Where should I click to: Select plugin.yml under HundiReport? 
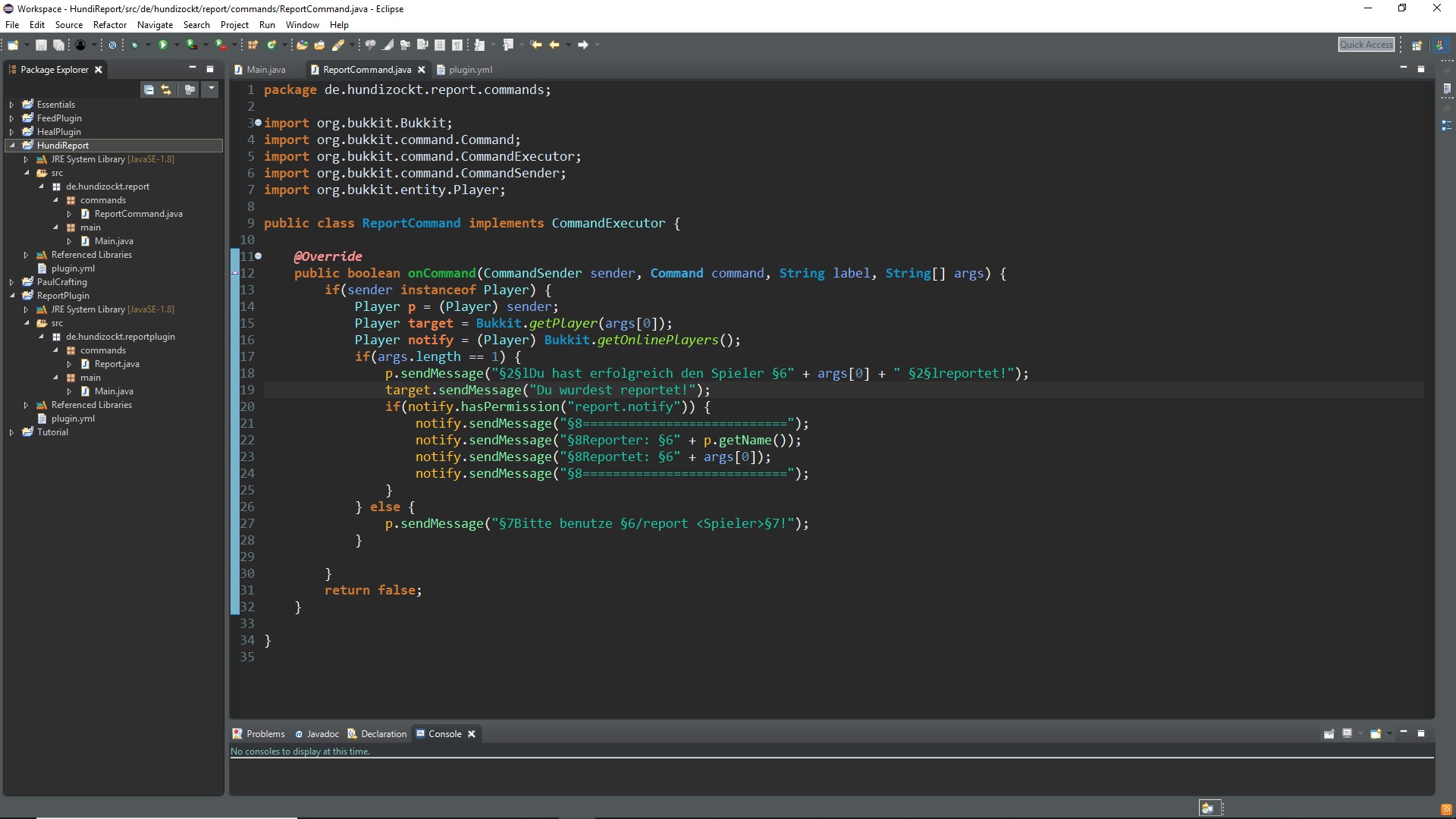pyautogui.click(x=73, y=268)
